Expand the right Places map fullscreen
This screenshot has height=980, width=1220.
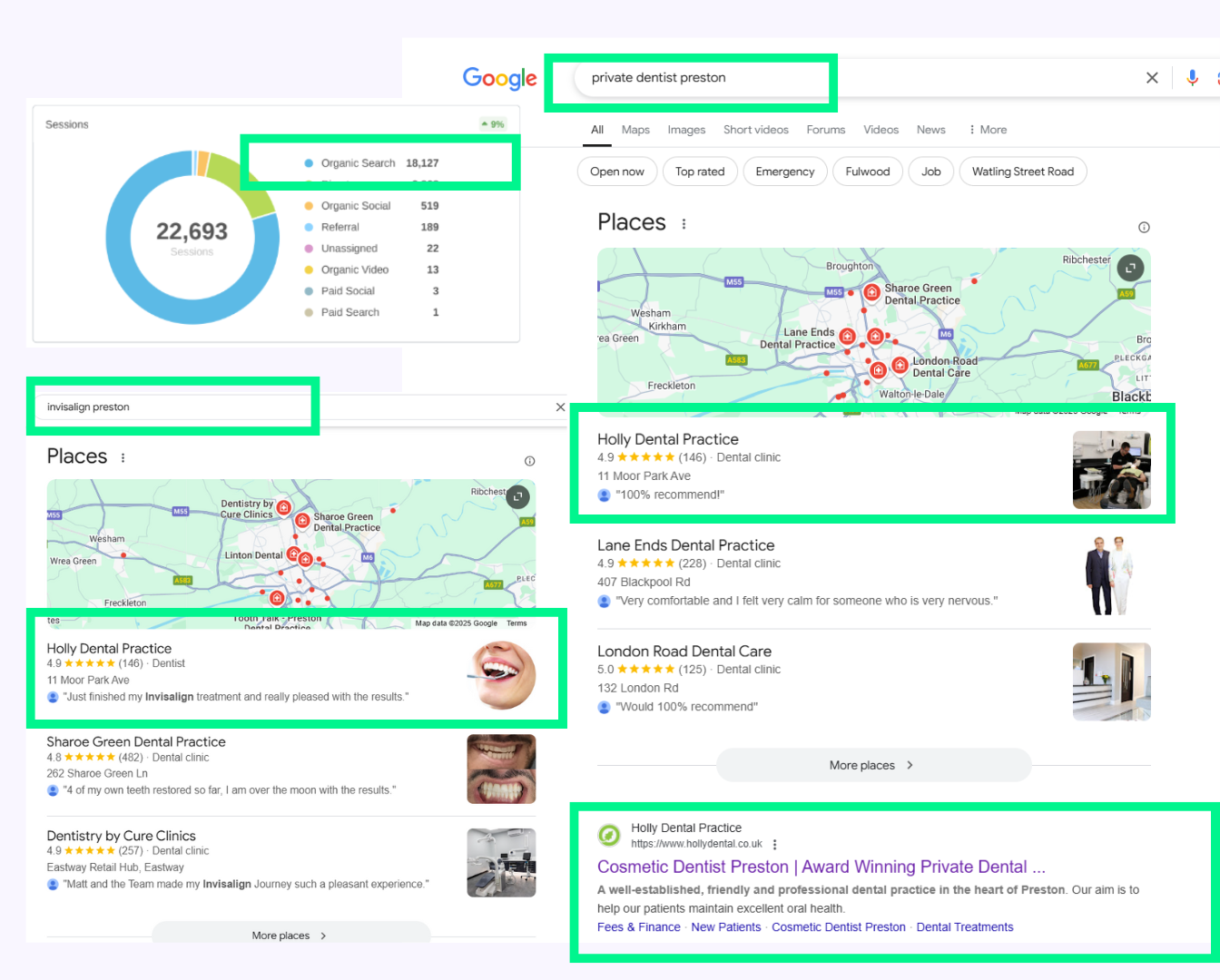pos(1130,268)
